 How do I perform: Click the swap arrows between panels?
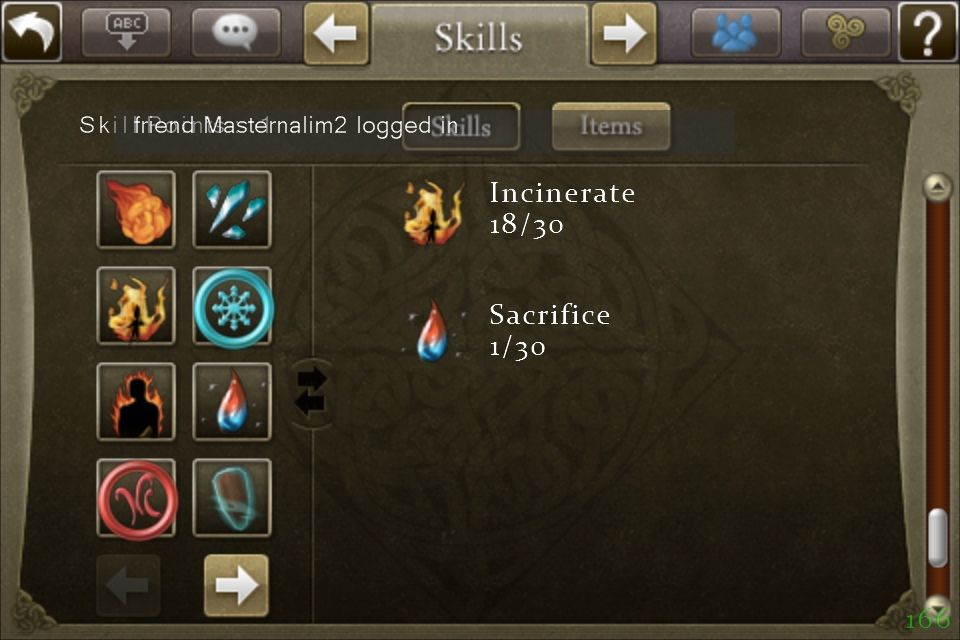[x=312, y=393]
